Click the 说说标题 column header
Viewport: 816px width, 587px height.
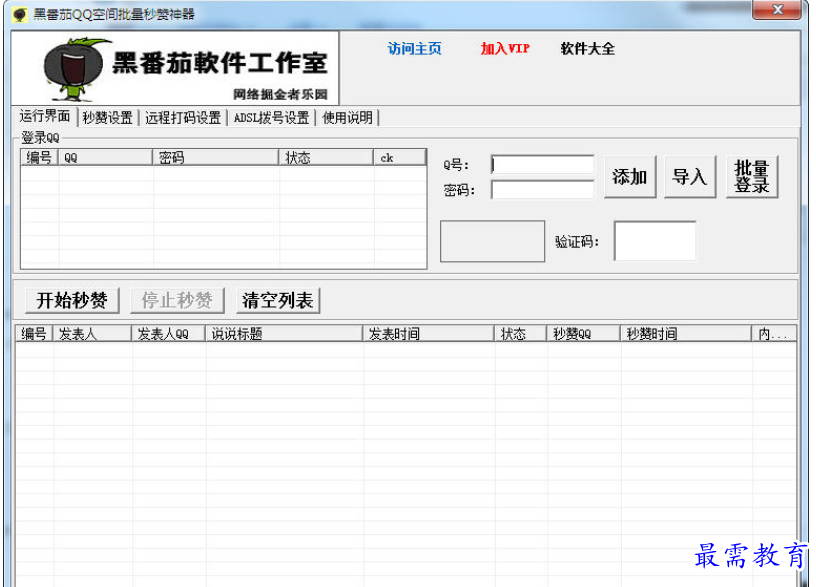coord(284,333)
